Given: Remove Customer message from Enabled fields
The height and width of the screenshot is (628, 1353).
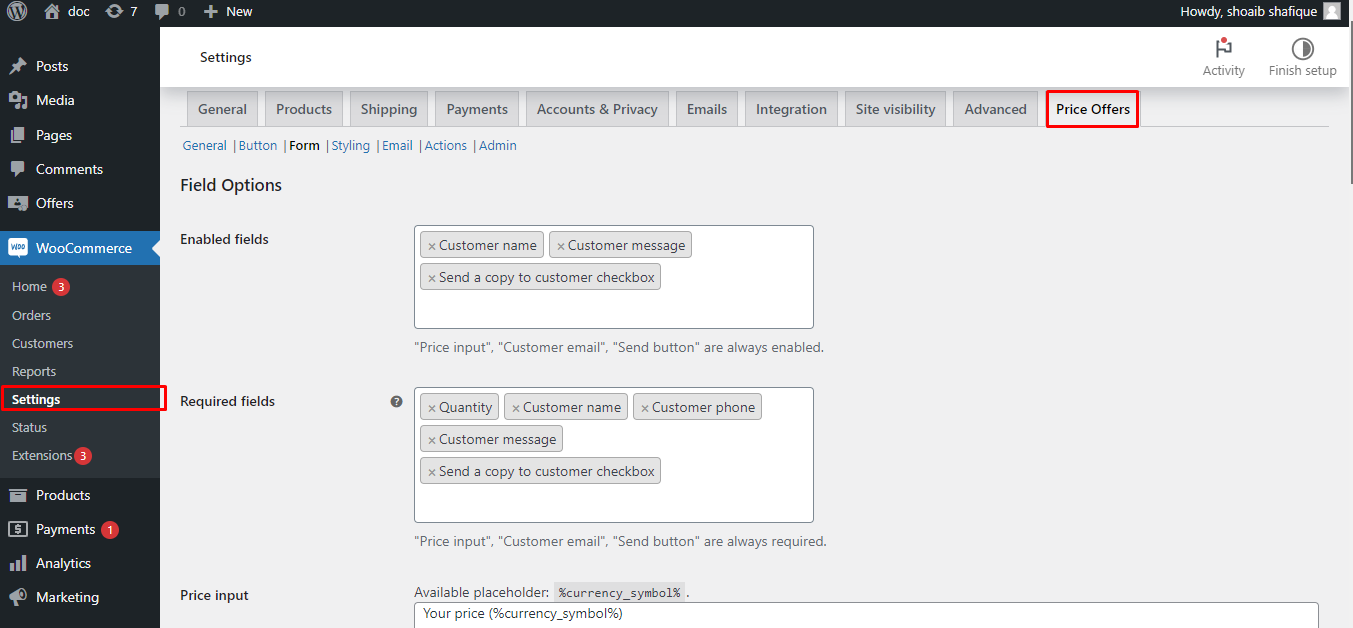Looking at the screenshot, I should 561,246.
